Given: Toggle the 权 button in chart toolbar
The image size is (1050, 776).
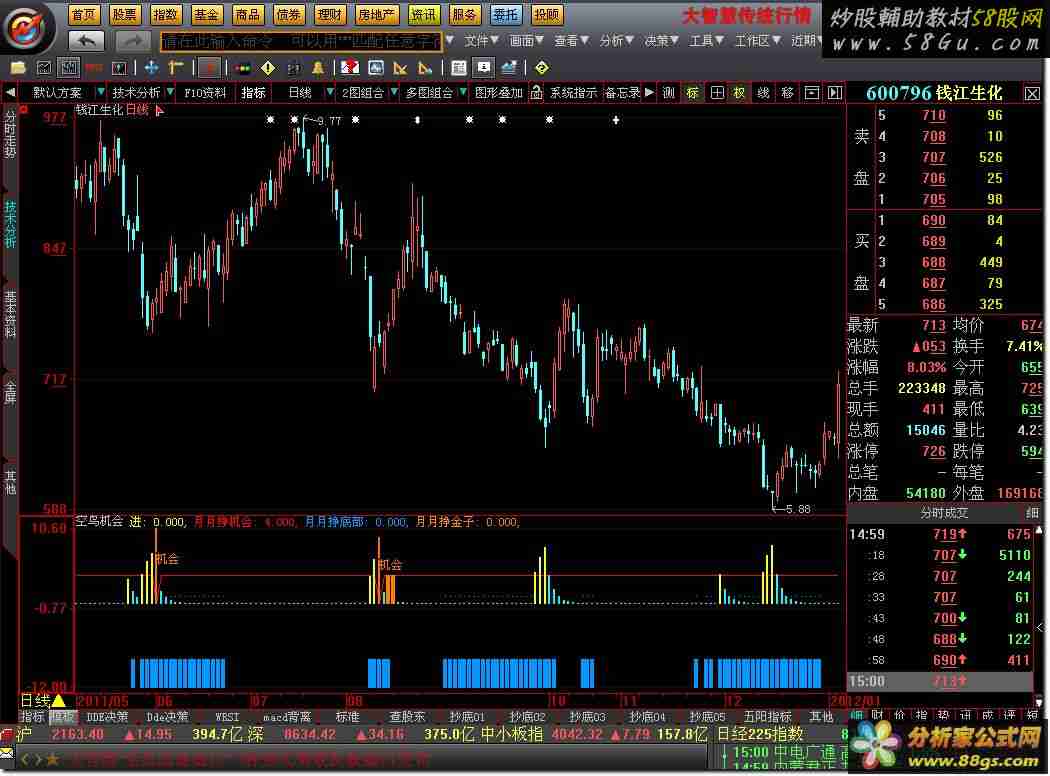Looking at the screenshot, I should pyautogui.click(x=739, y=93).
